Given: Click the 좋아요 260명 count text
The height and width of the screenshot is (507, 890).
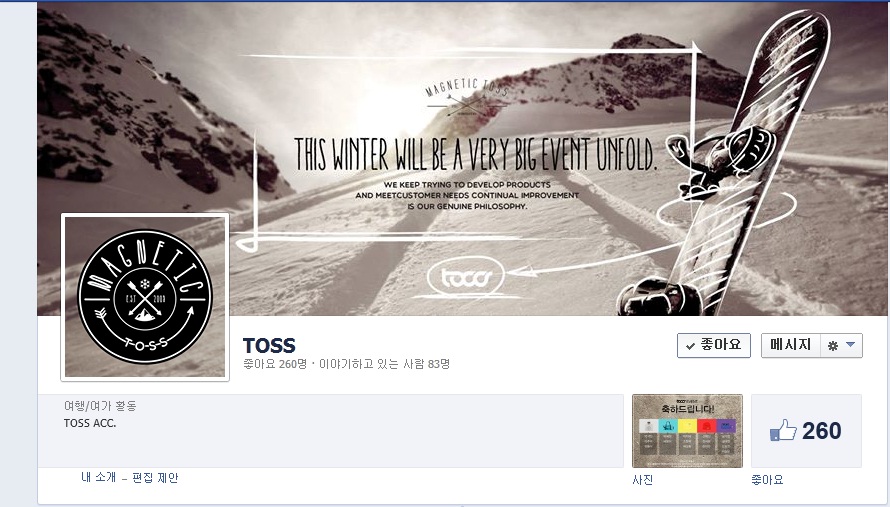Looking at the screenshot, I should (x=275, y=364).
